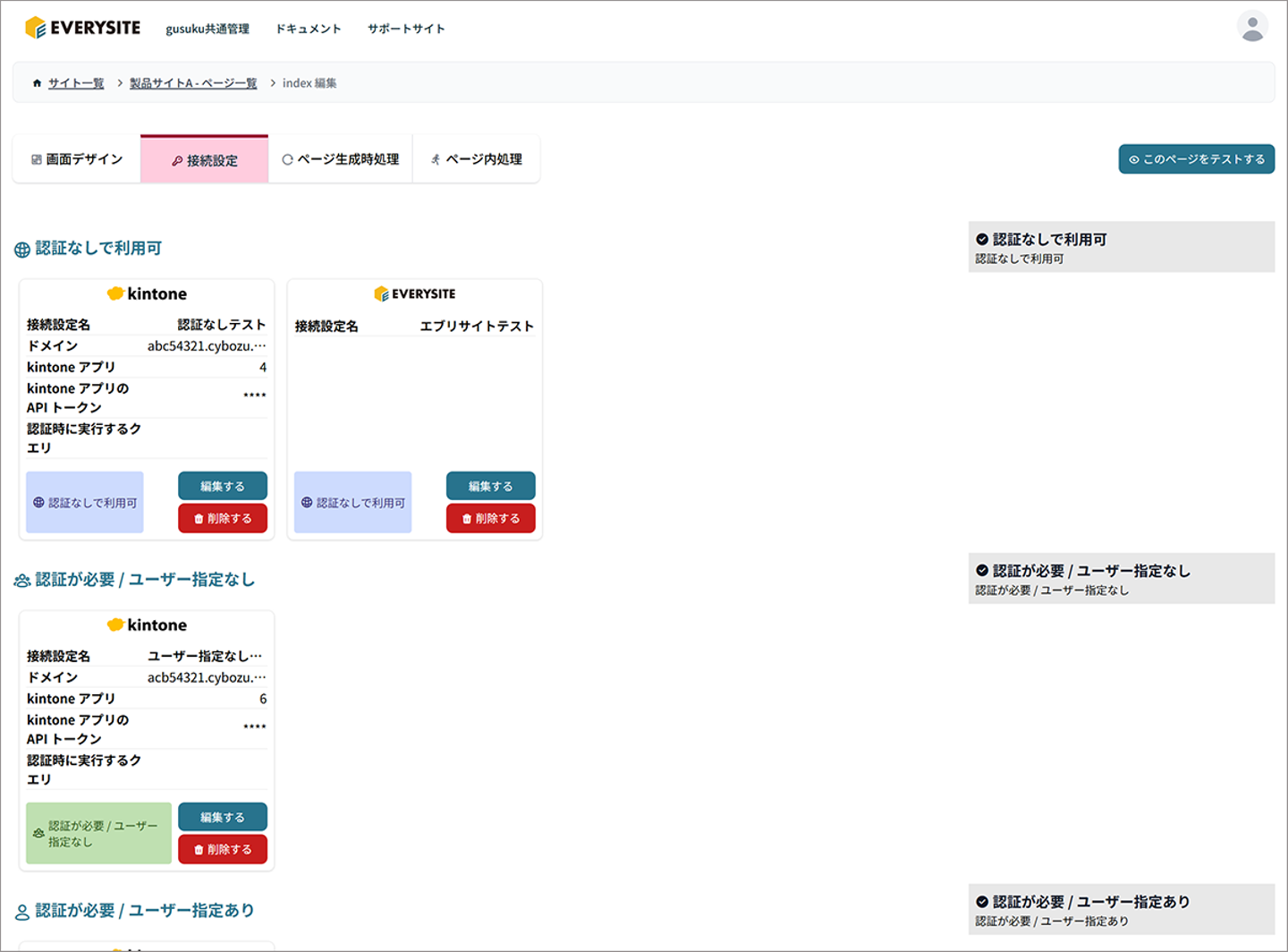Image resolution: width=1288 pixels, height=952 pixels.
Task: Go to サイト一覧 breadcrumb link
Action: pyautogui.click(x=76, y=83)
